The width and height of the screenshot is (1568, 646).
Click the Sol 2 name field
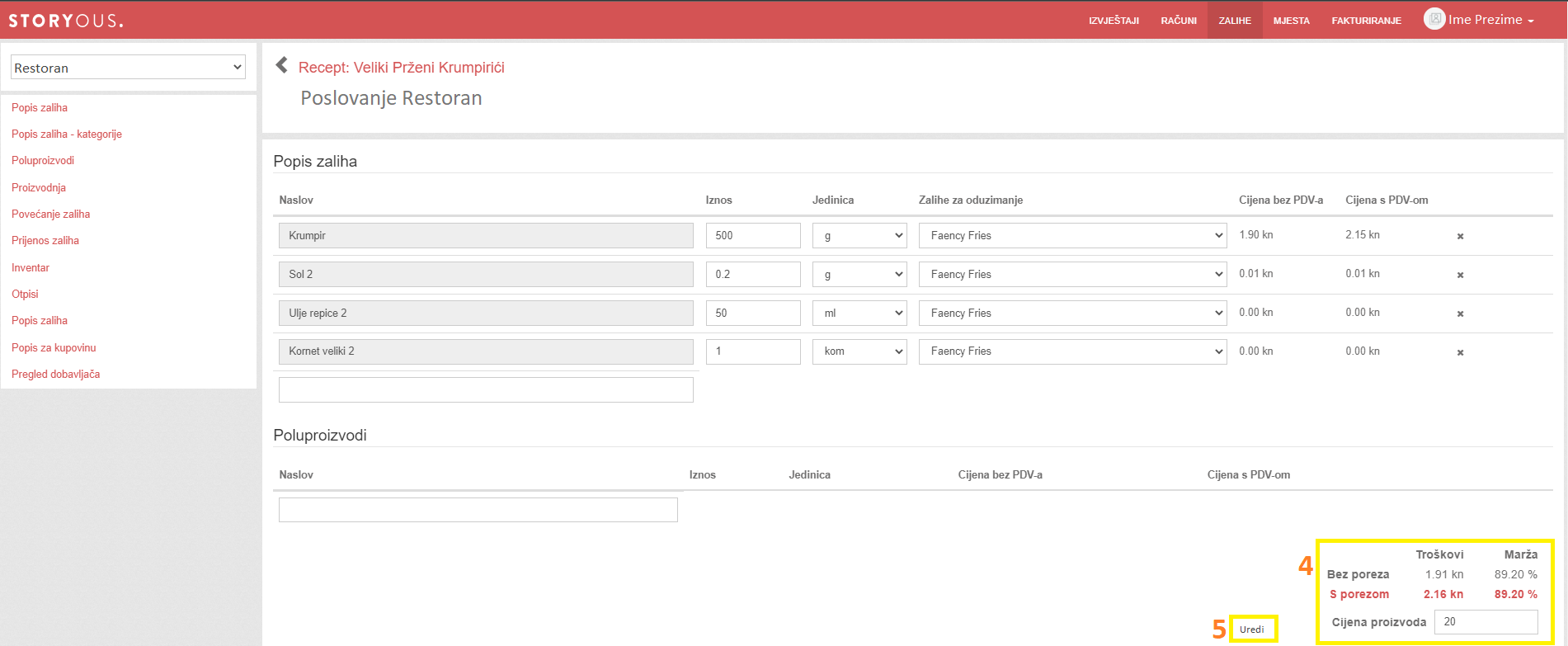coord(486,274)
